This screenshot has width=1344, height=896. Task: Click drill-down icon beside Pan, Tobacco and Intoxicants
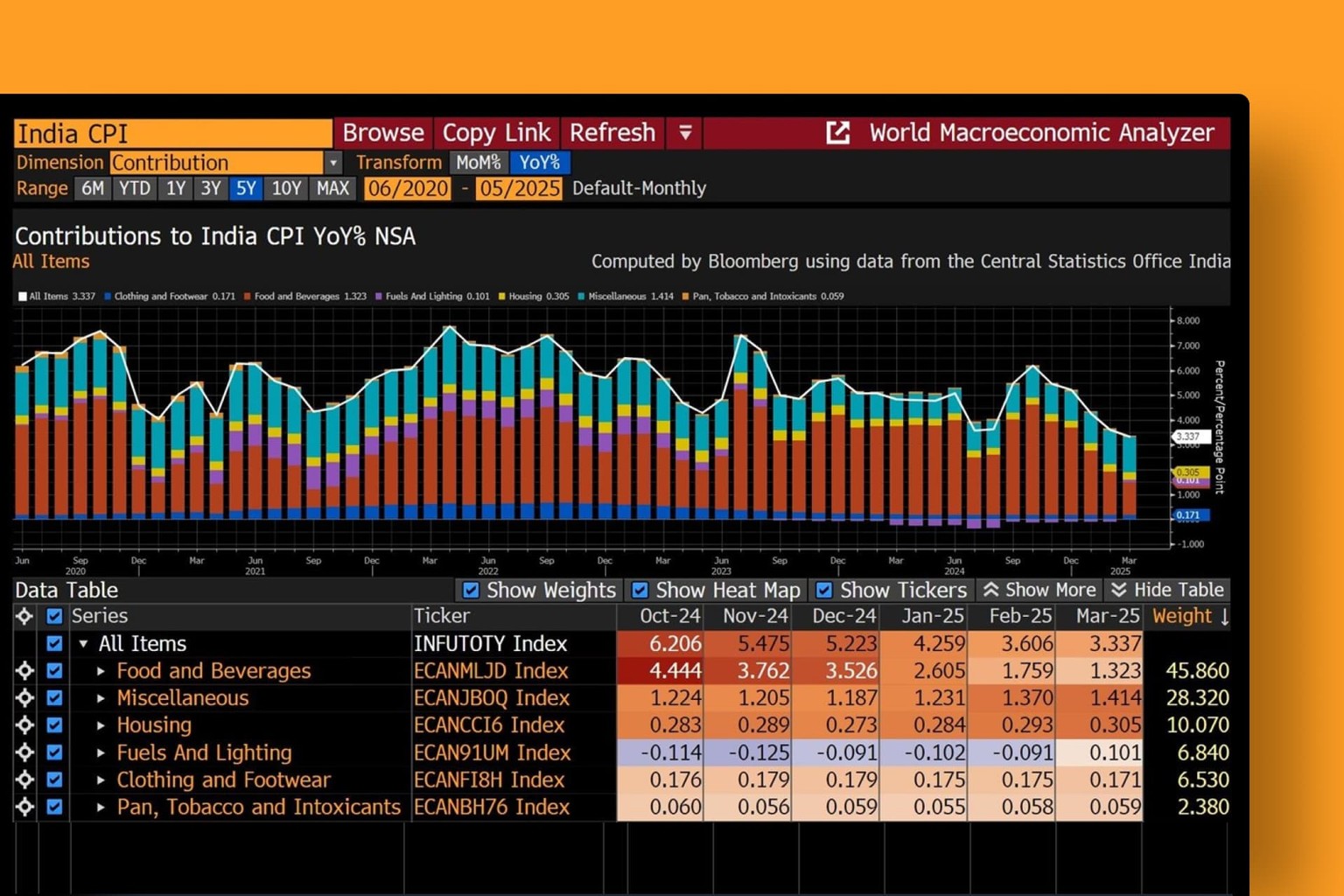(x=24, y=808)
